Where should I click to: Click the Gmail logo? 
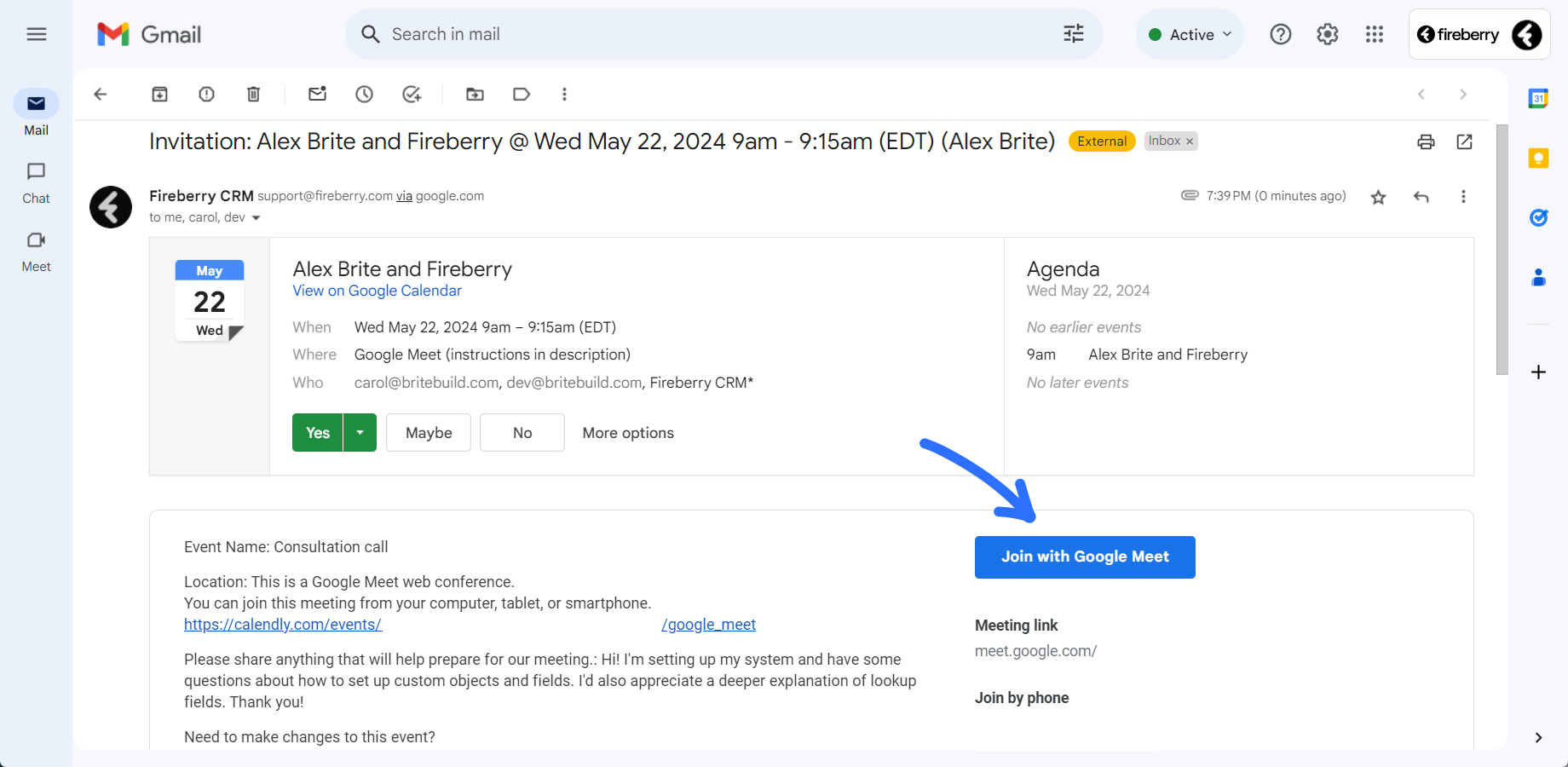click(x=149, y=34)
